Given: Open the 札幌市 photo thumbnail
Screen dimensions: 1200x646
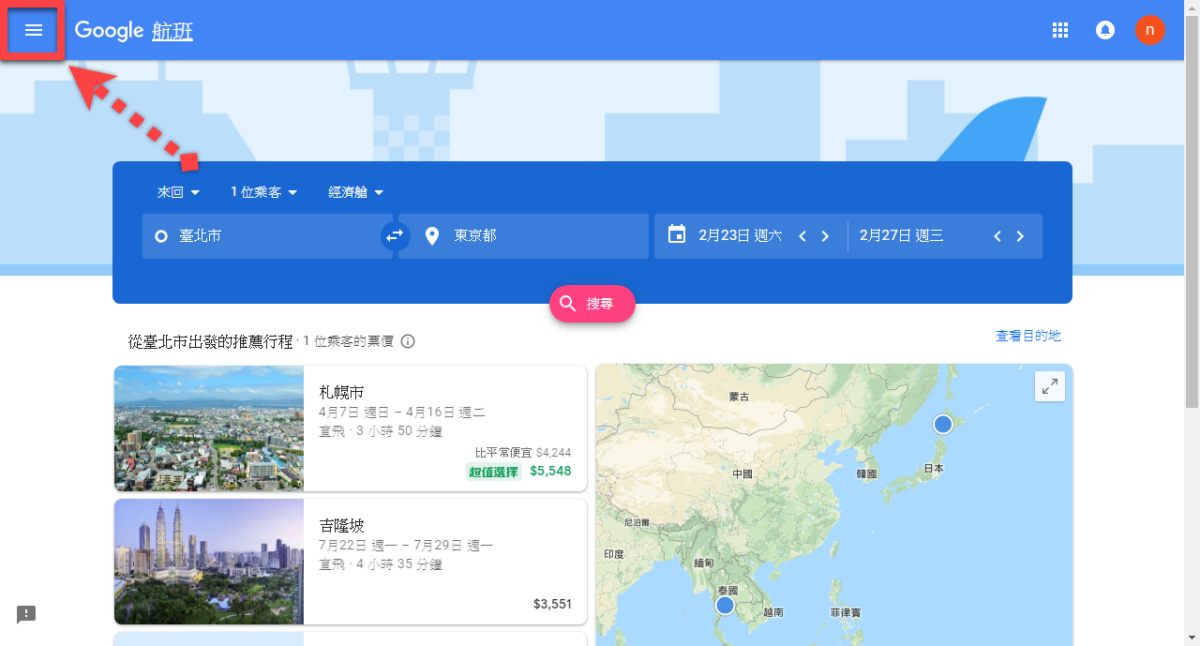Looking at the screenshot, I should [209, 428].
